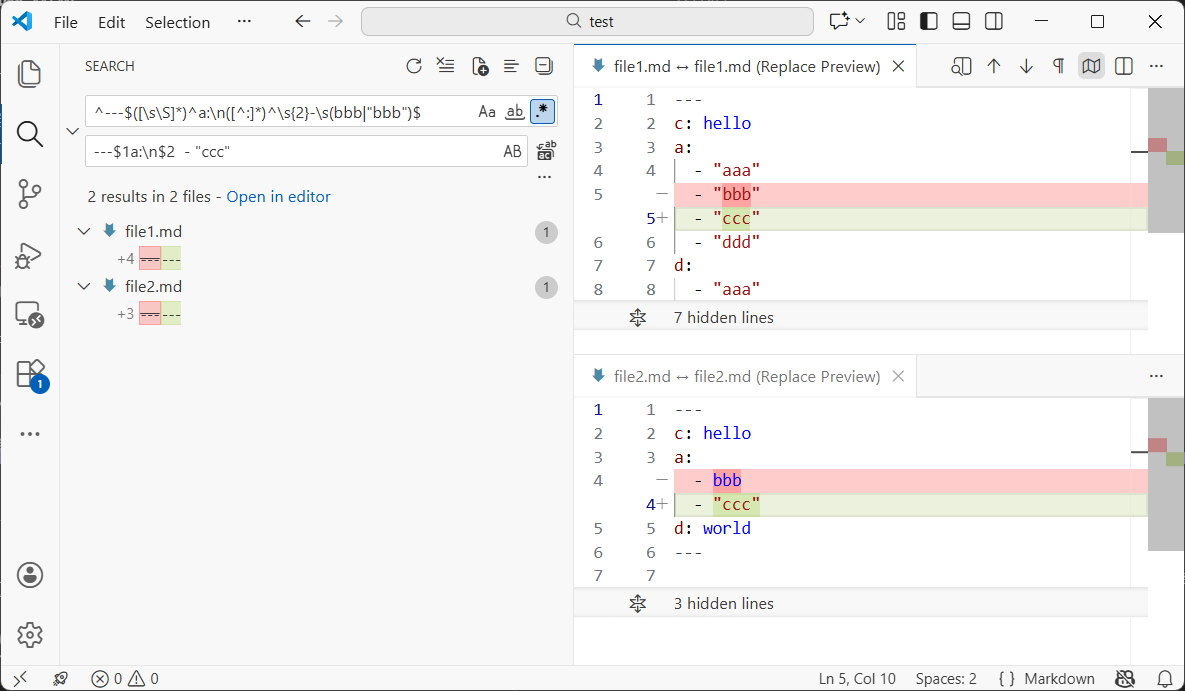The image size is (1185, 691).
Task: Switch to file2.md Replace Preview tab
Action: [x=745, y=376]
